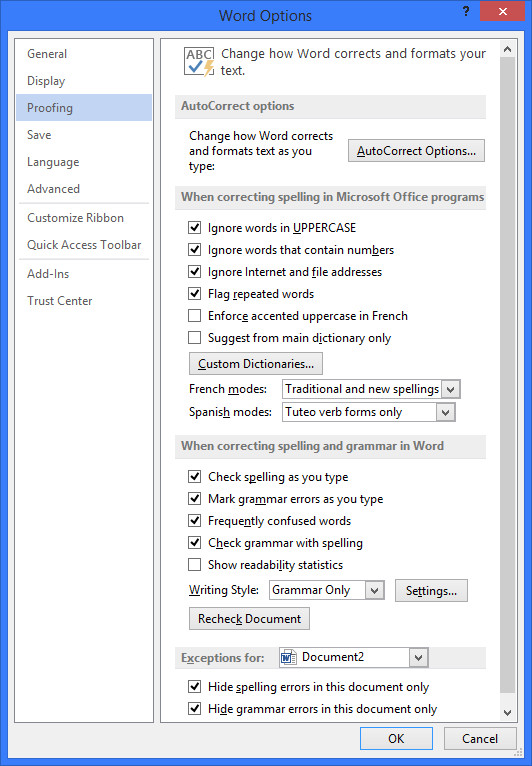Click the ABC proofing checkmark icon
This screenshot has width=532, height=766.
[199, 62]
